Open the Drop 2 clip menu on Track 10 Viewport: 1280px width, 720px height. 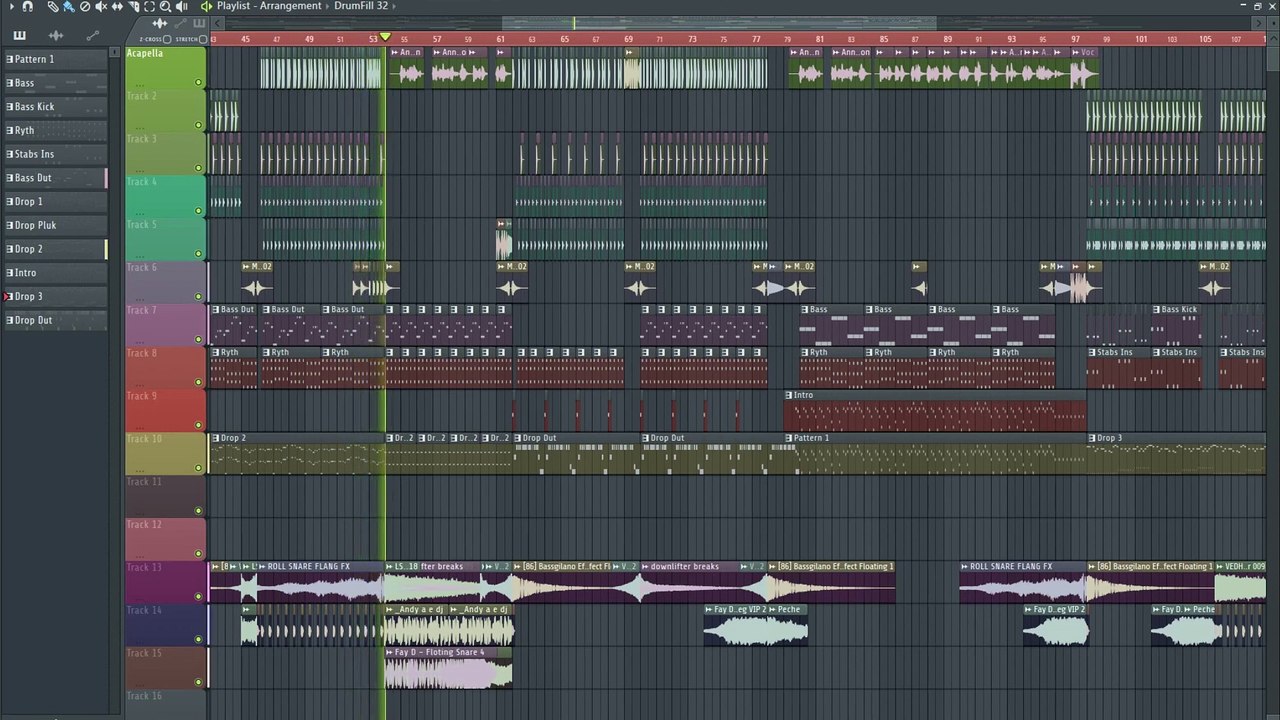(x=215, y=438)
